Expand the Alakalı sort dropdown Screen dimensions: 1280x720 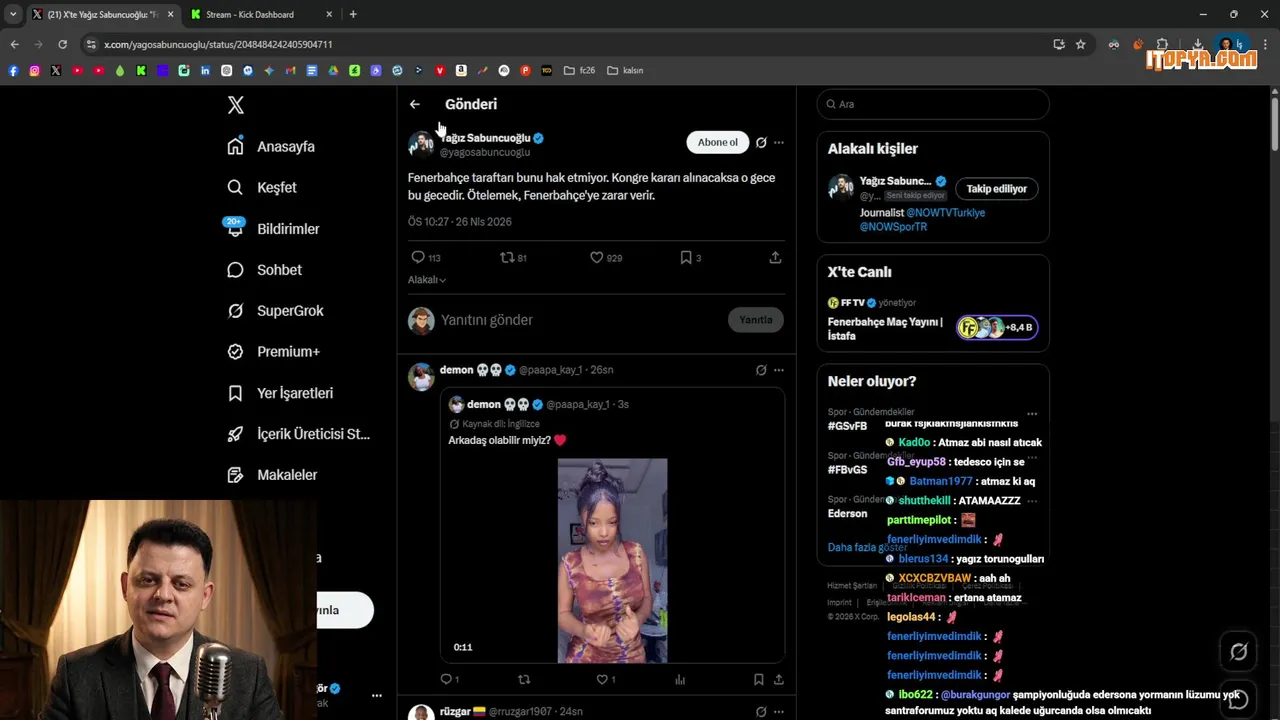pos(427,280)
